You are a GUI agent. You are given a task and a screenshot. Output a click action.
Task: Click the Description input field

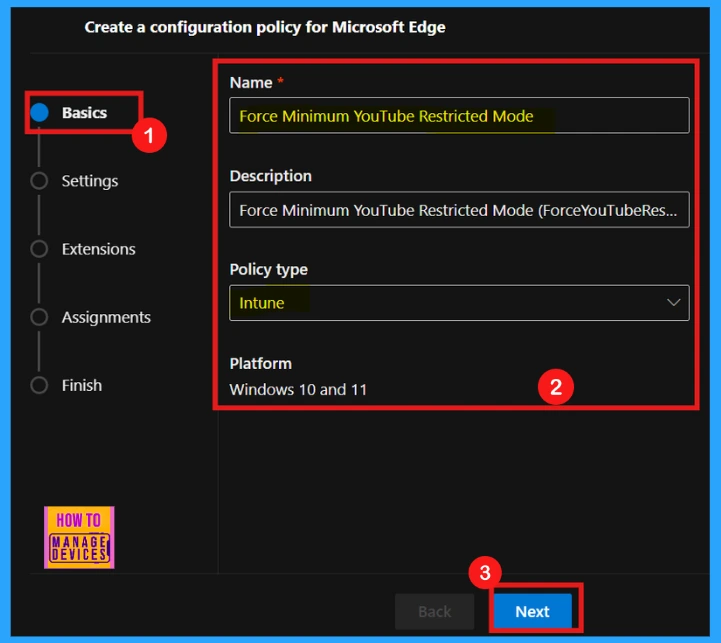[459, 210]
